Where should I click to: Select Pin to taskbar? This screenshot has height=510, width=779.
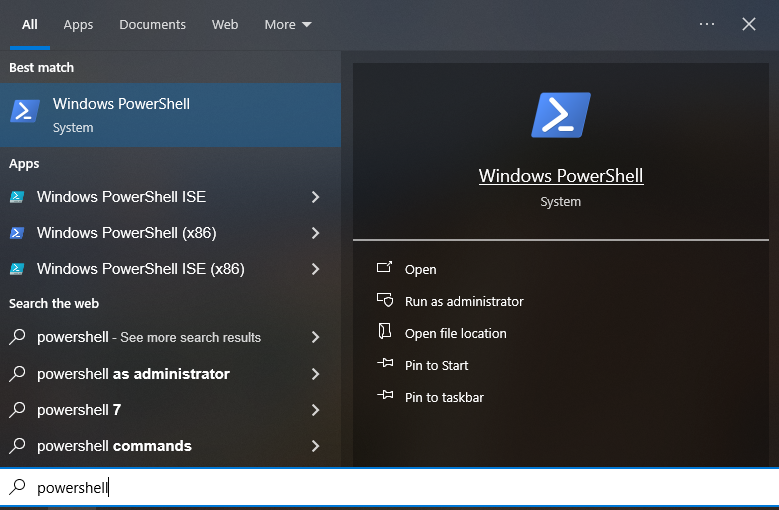(444, 397)
